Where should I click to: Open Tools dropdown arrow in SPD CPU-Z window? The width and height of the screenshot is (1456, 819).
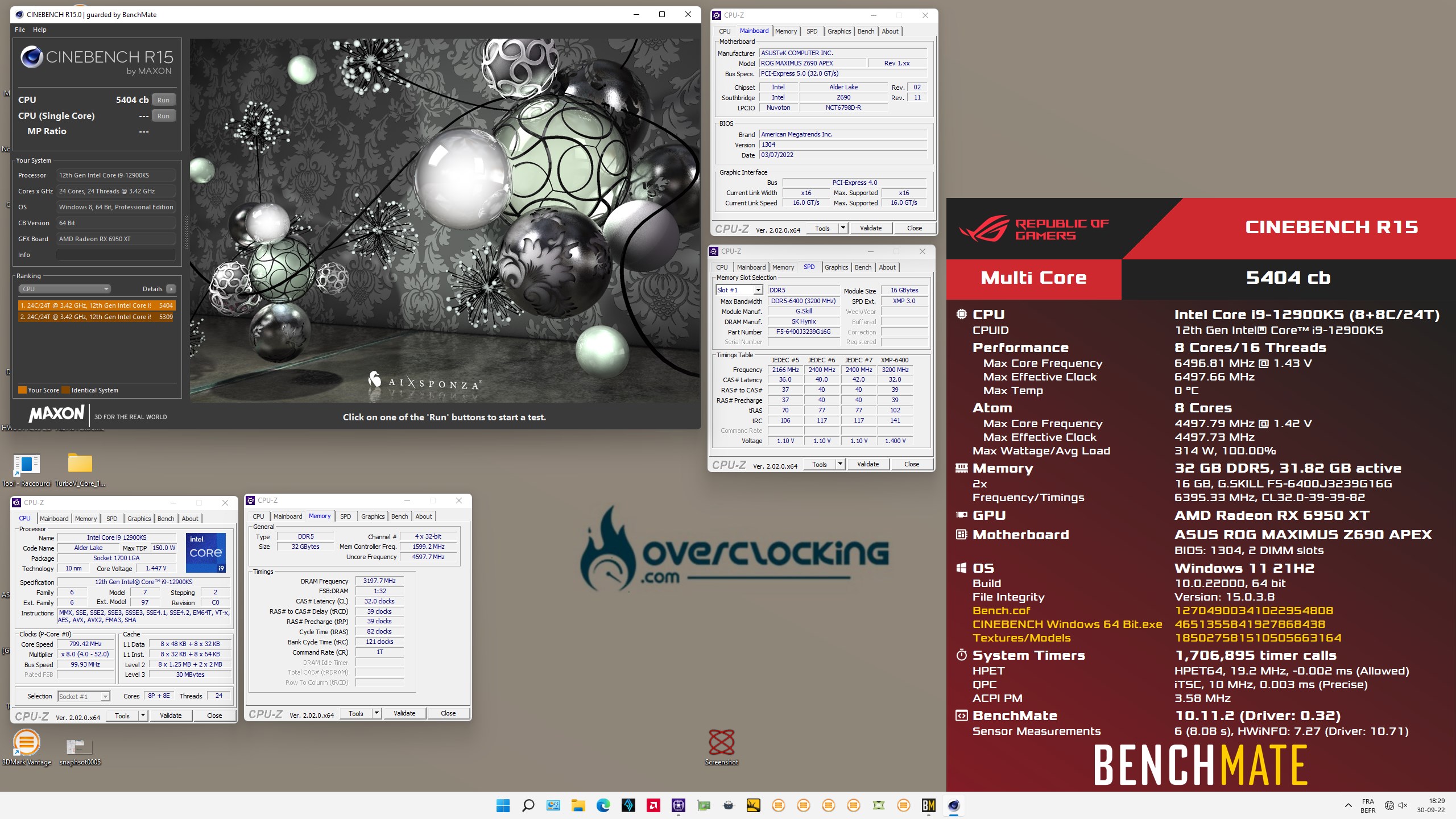840,464
